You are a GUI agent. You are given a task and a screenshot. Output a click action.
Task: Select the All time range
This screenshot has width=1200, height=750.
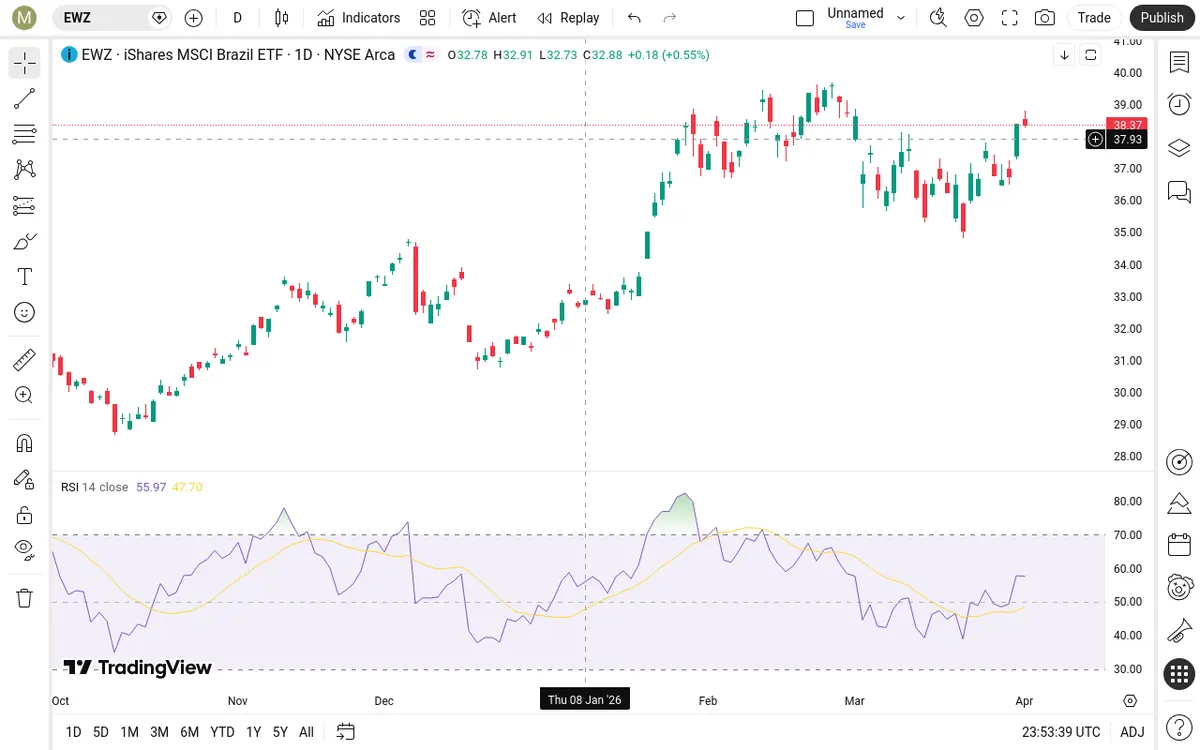coord(306,732)
